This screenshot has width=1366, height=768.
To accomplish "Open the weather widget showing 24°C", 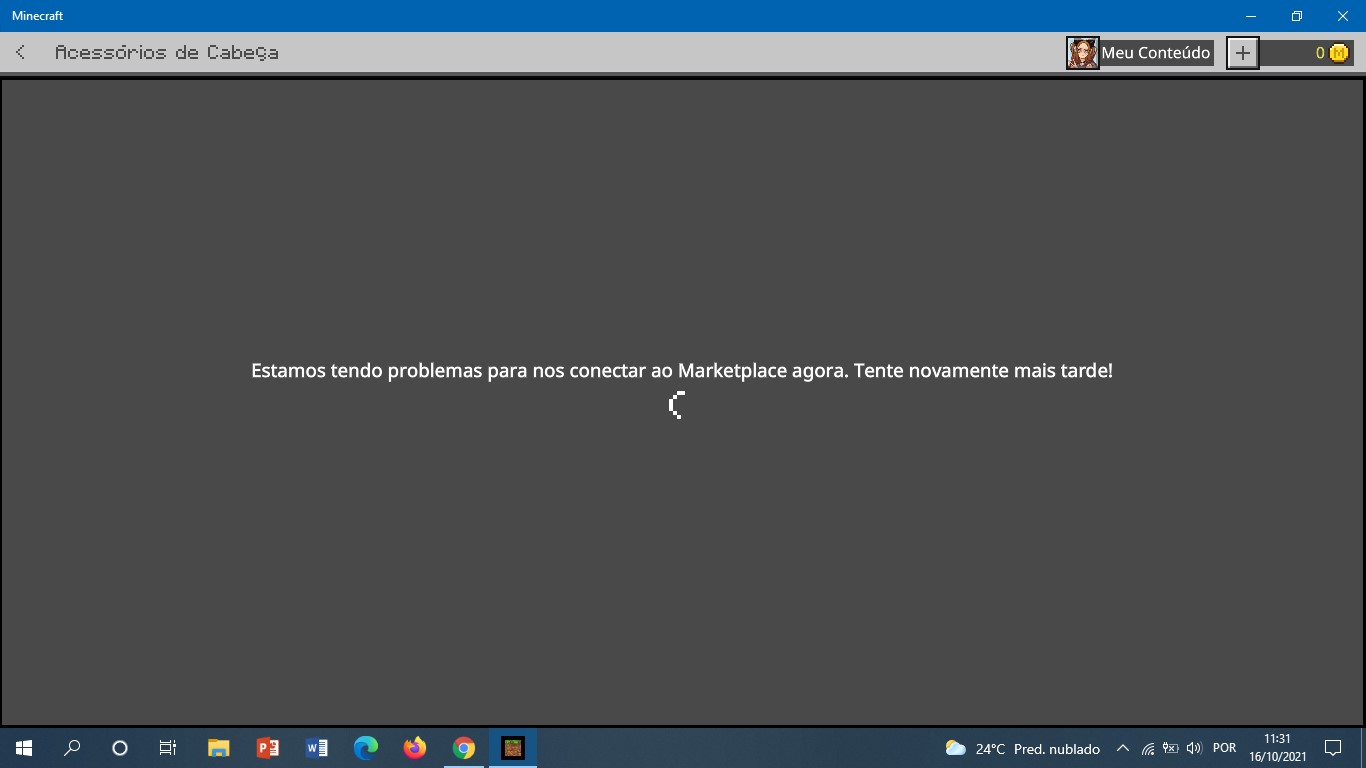I will [1022, 748].
